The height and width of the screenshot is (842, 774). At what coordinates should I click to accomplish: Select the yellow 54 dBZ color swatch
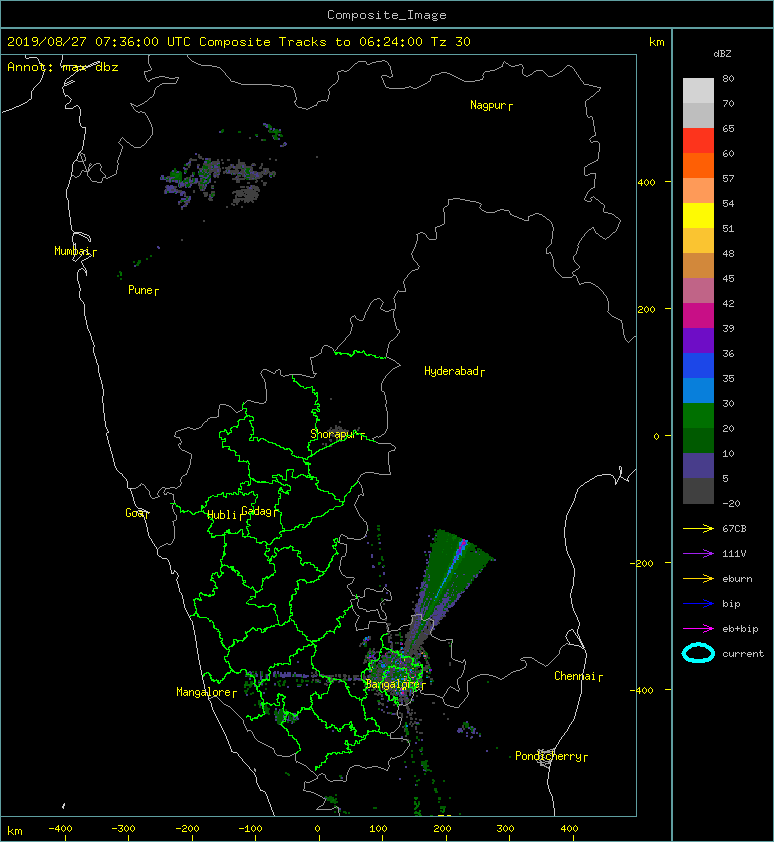[698, 215]
